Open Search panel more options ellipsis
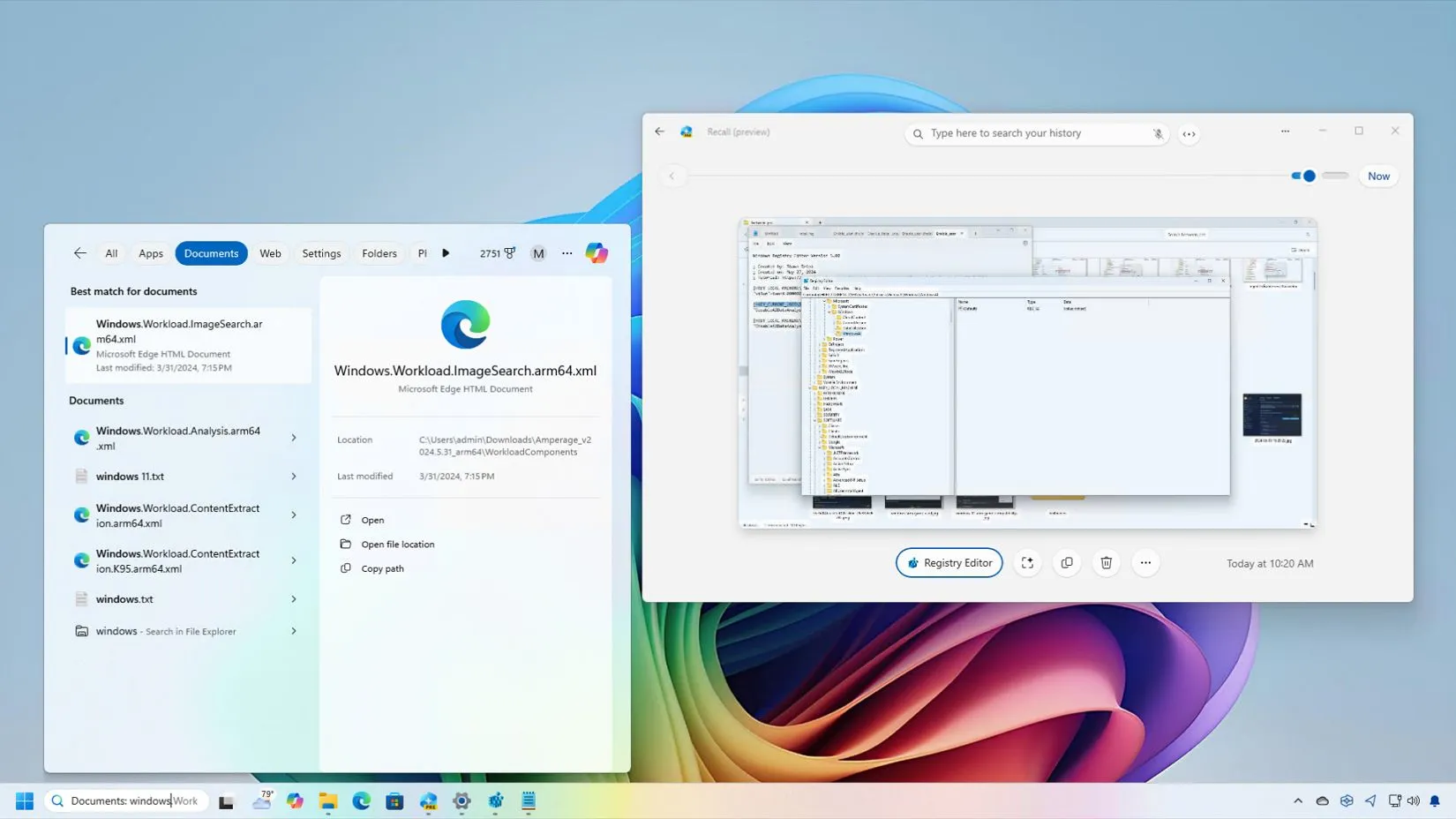Viewport: 1456px width, 819px height. click(x=567, y=253)
